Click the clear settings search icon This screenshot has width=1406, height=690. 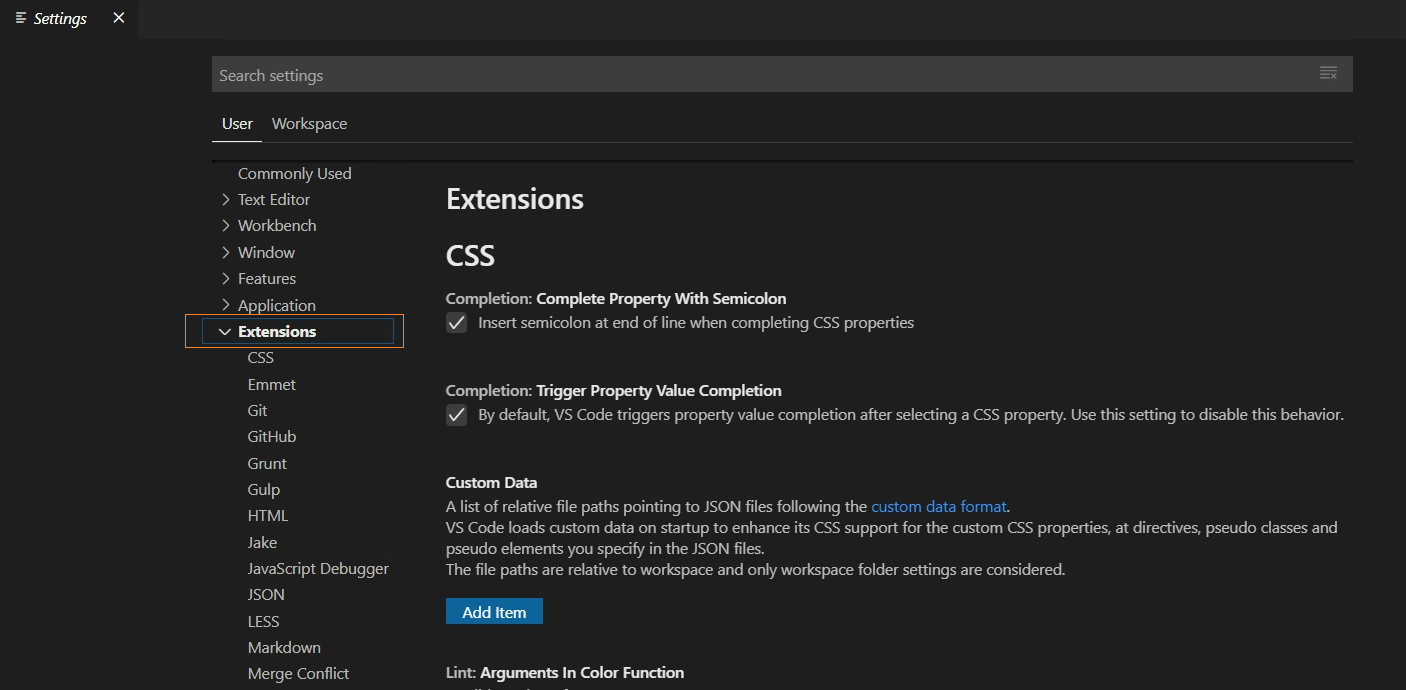click(1328, 73)
